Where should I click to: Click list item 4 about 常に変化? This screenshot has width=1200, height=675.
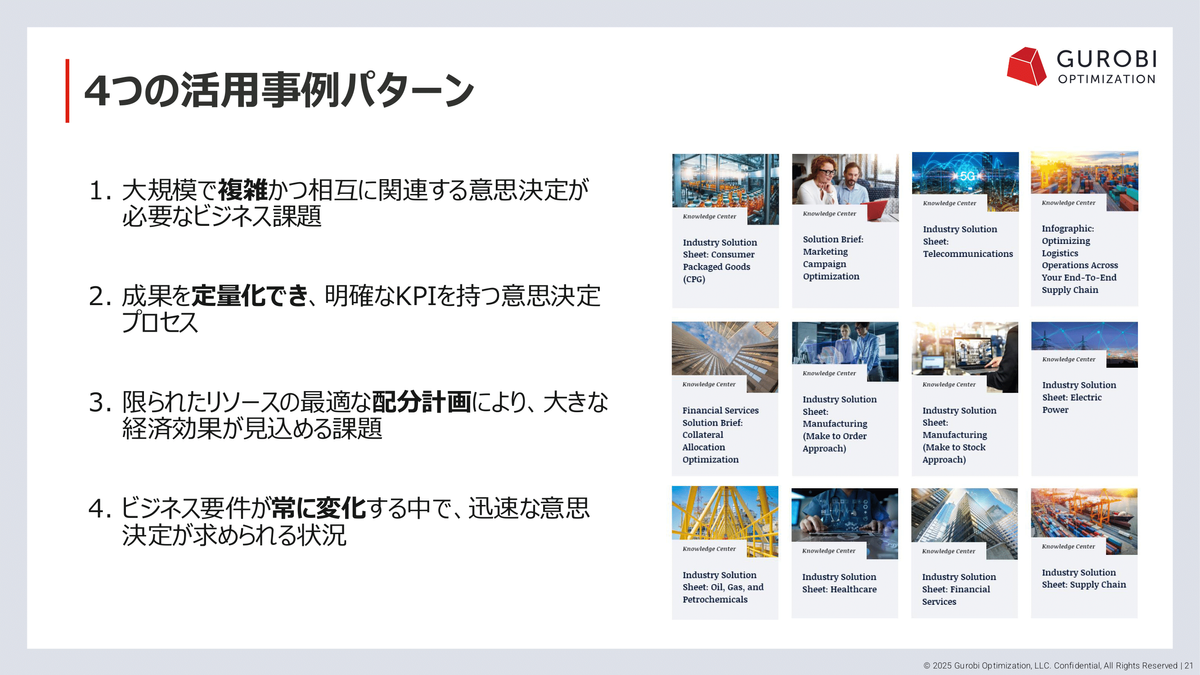340,522
